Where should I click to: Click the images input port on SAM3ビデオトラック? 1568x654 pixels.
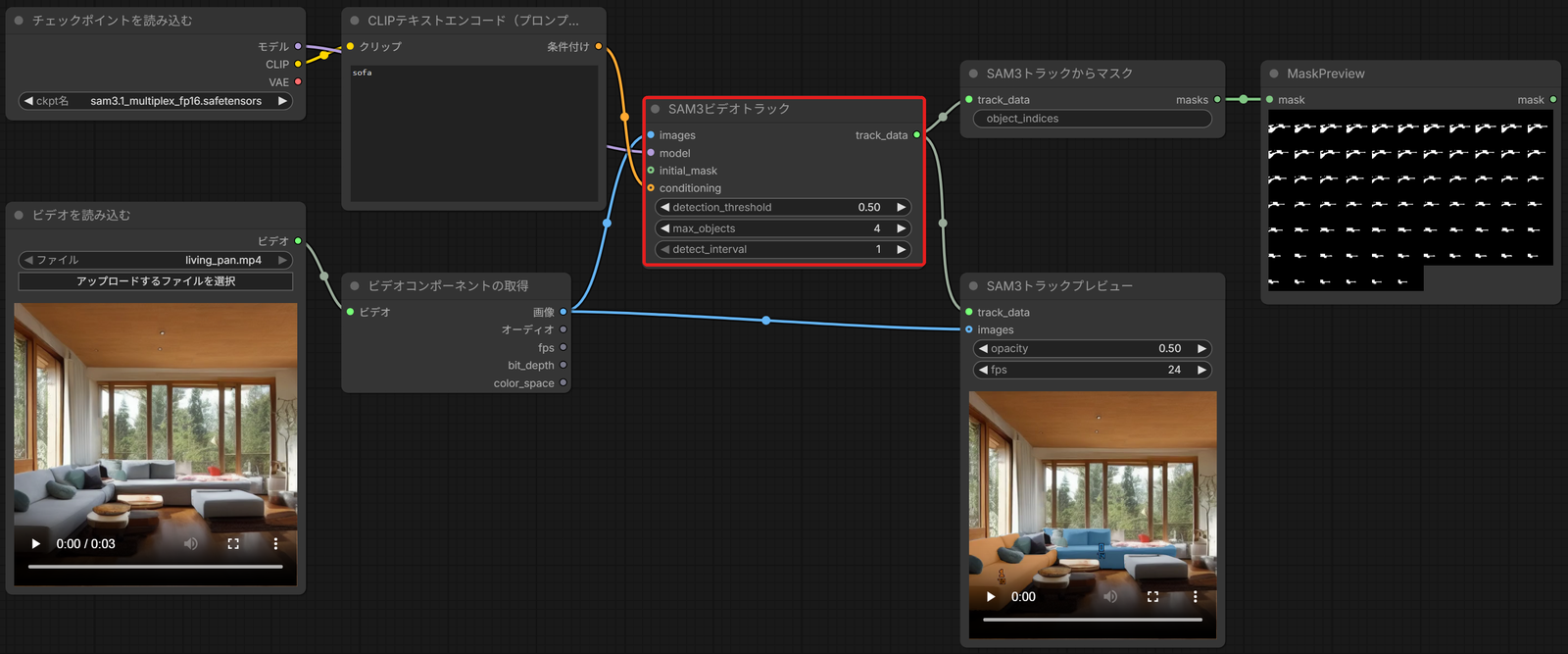pos(651,135)
